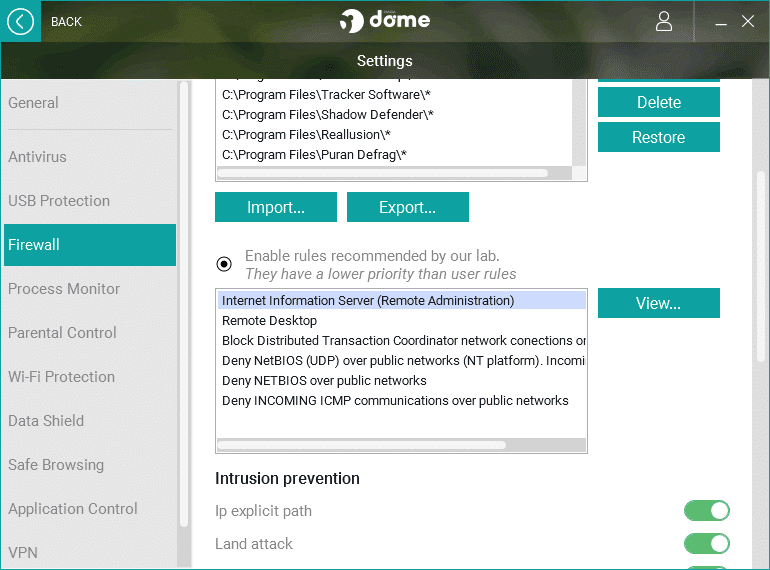
Task: Click vertical scrollbar of program paths list
Action: point(579,123)
